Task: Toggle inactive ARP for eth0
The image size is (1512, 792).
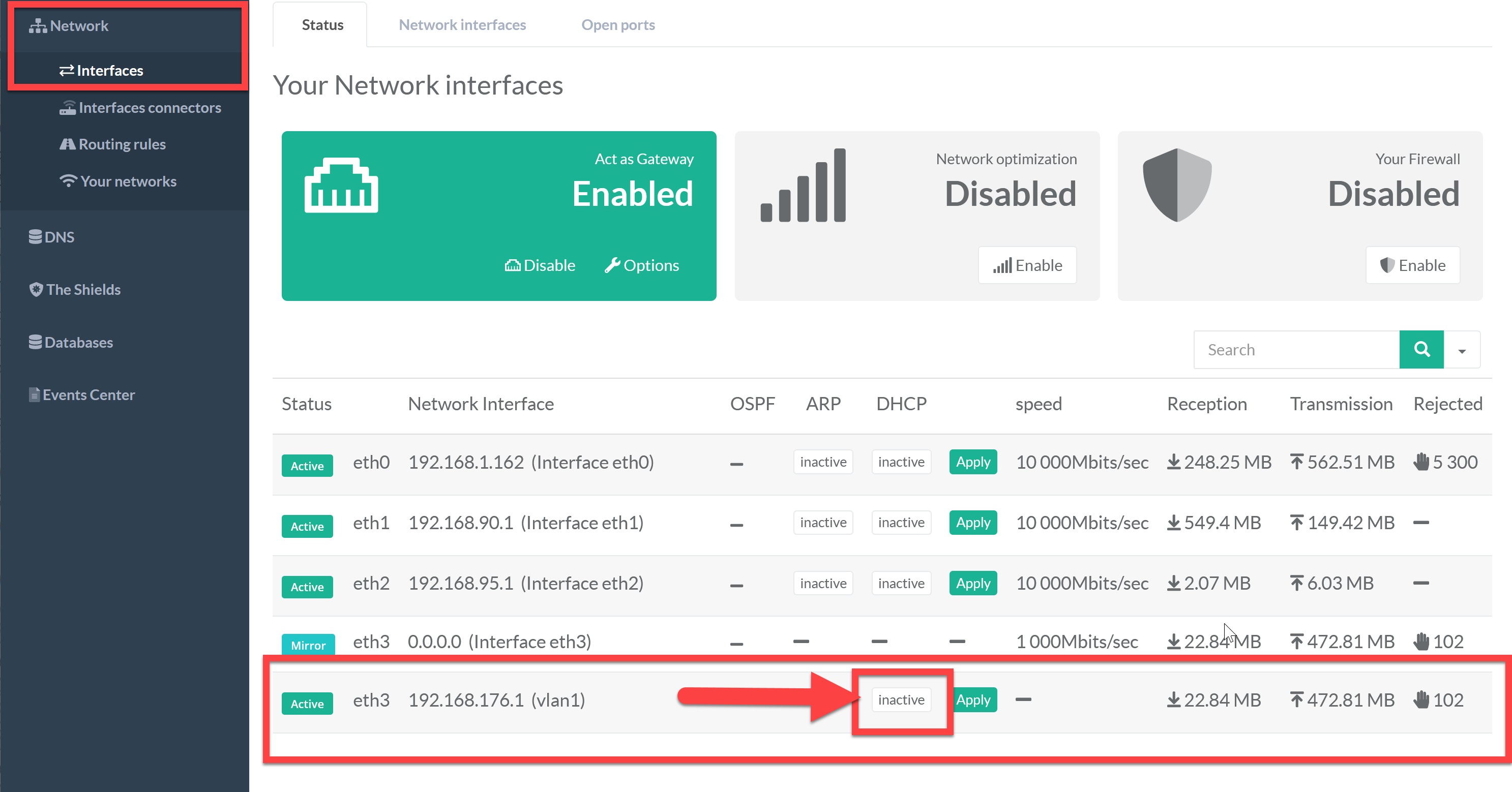Action: click(822, 462)
